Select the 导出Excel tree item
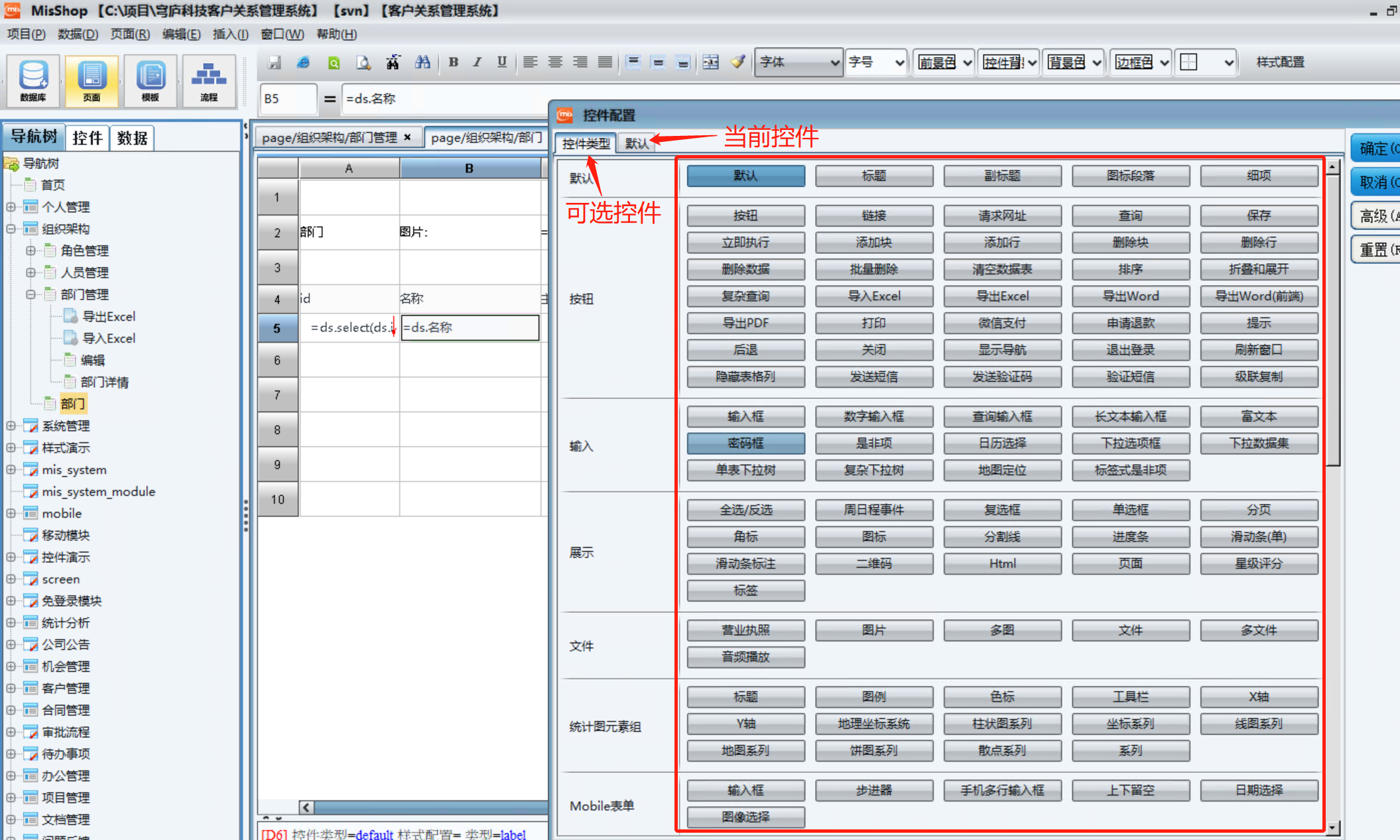 click(x=108, y=316)
